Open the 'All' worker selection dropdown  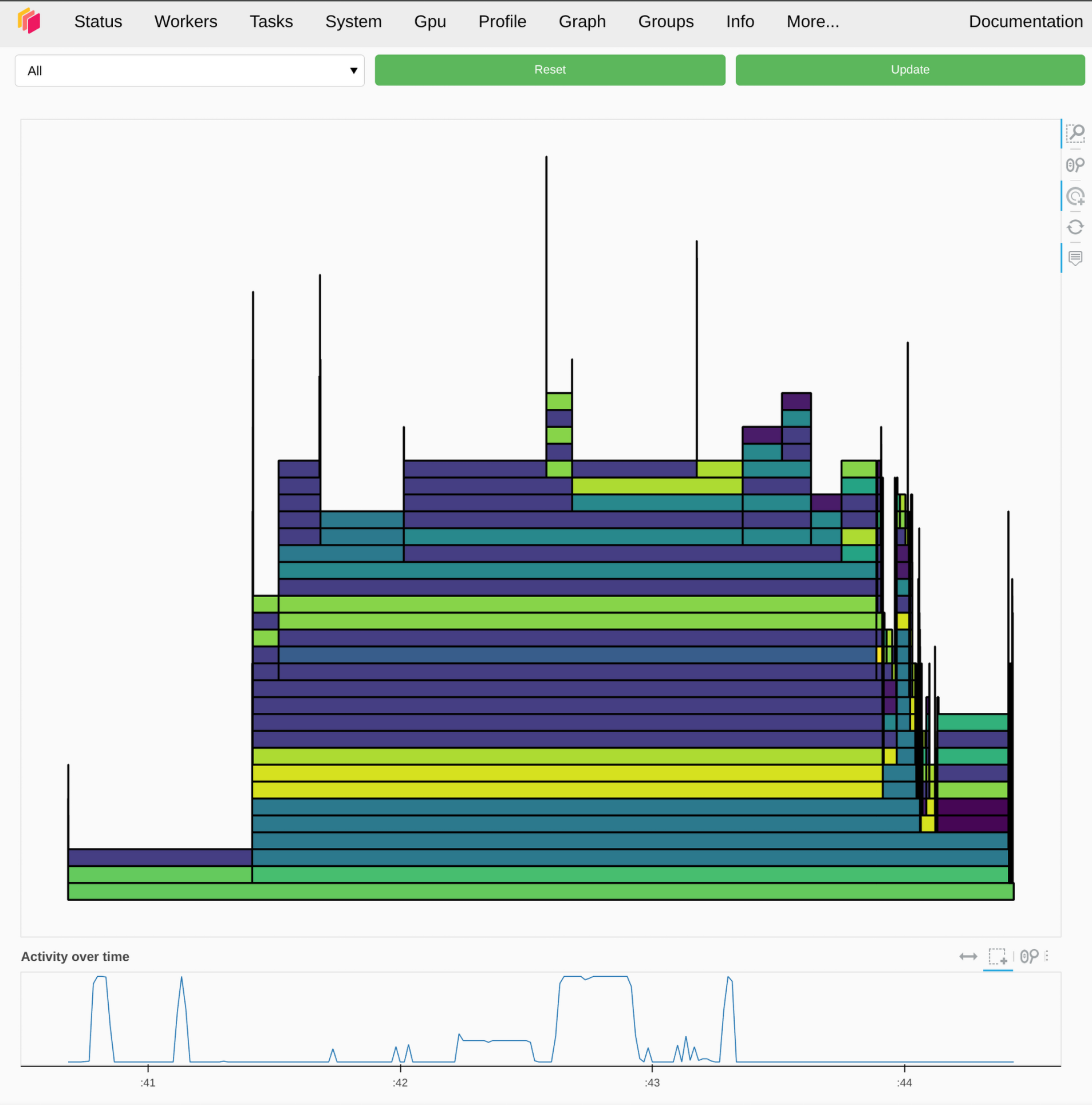[x=190, y=70]
